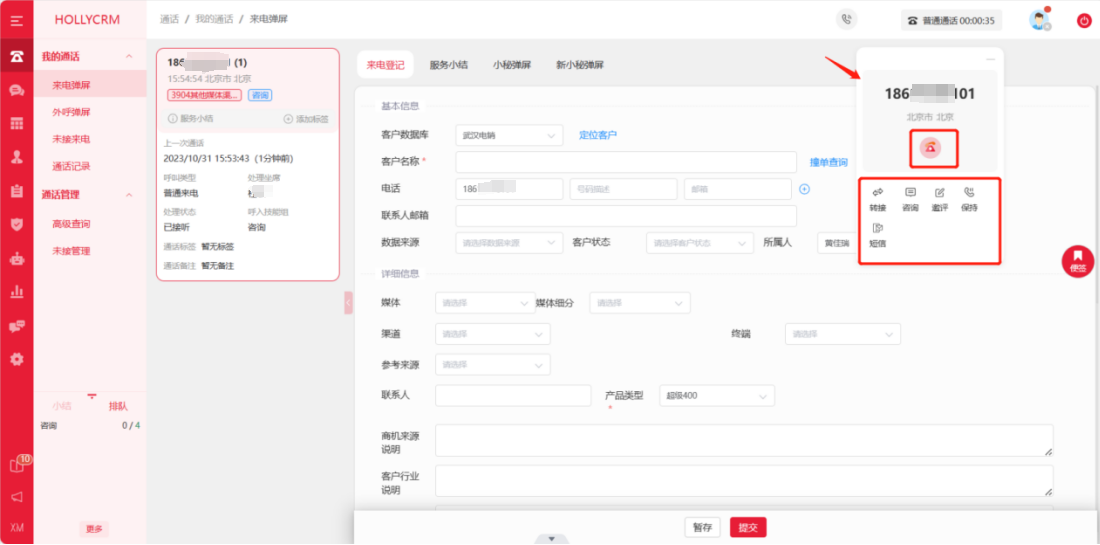
Task: Open the notification icon with badge 10
Action: coord(18,464)
